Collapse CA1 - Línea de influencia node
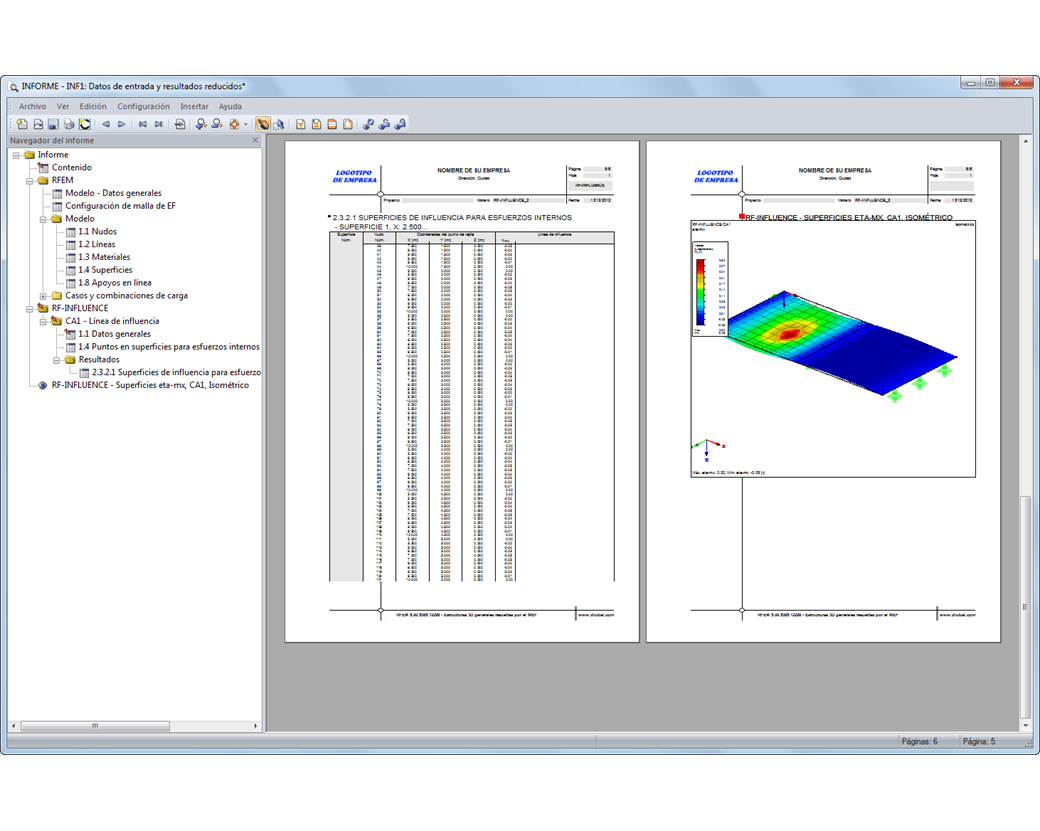The image size is (1040, 831). click(x=43, y=321)
